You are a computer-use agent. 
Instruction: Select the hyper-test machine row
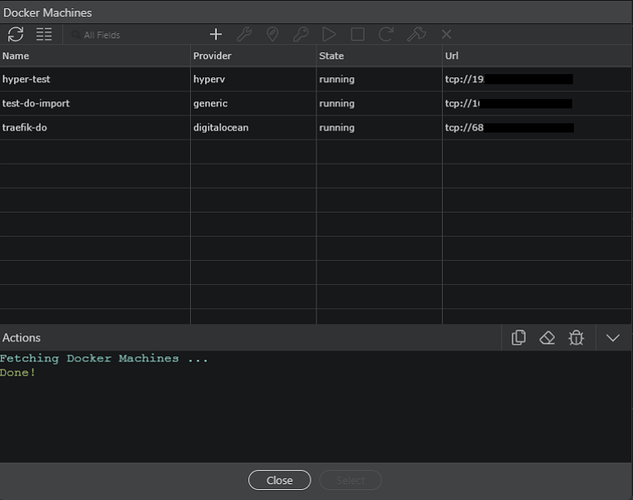point(316,79)
